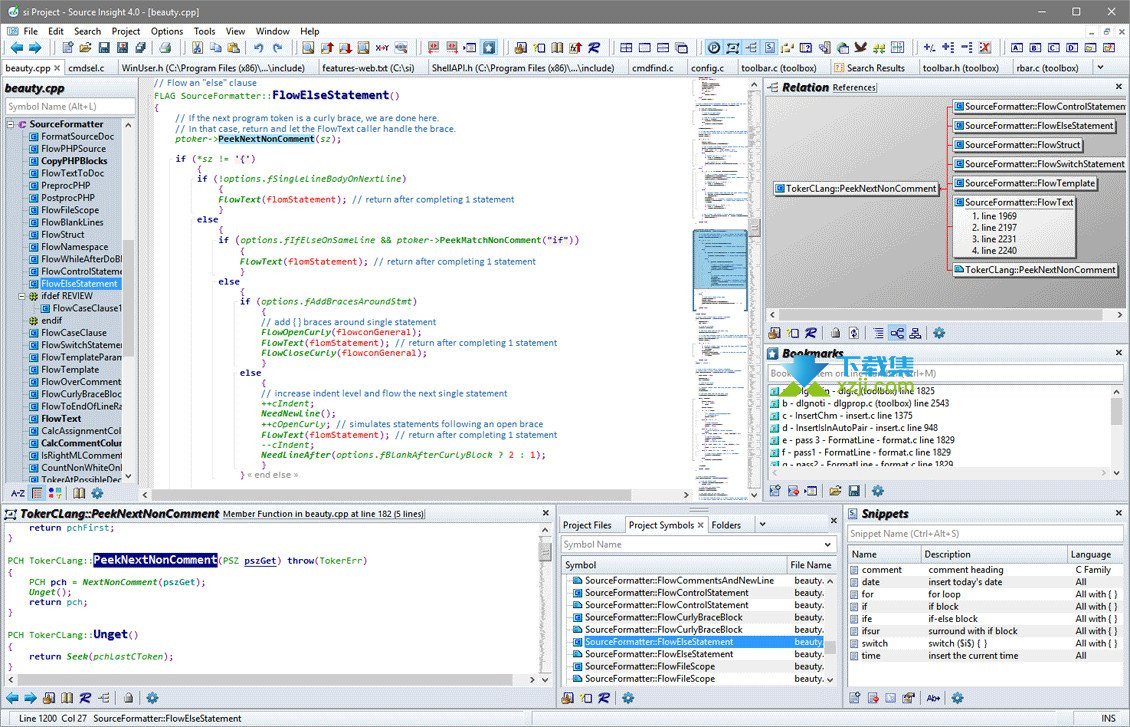Toggle Relation panel graph view icon
1130x727 pixels.
point(897,333)
